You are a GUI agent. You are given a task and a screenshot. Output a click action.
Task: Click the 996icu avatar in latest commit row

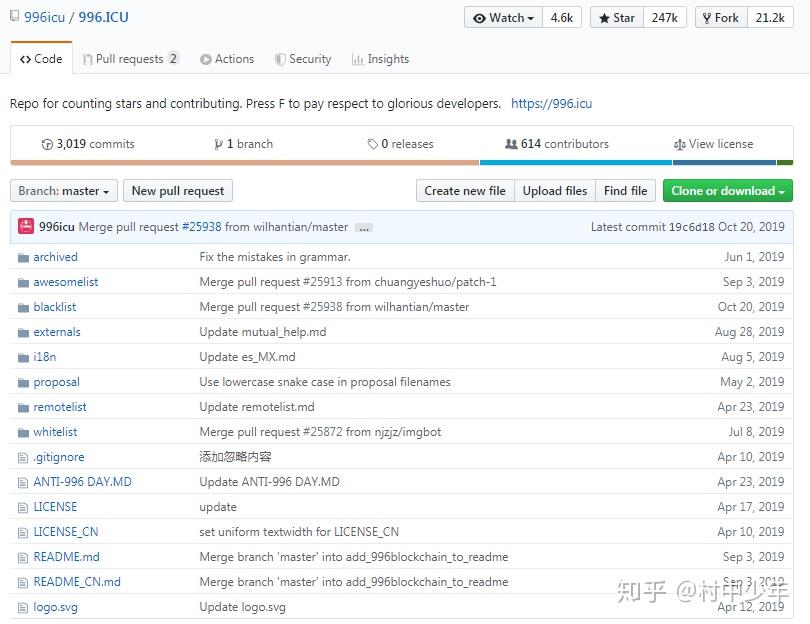pyautogui.click(x=26, y=226)
